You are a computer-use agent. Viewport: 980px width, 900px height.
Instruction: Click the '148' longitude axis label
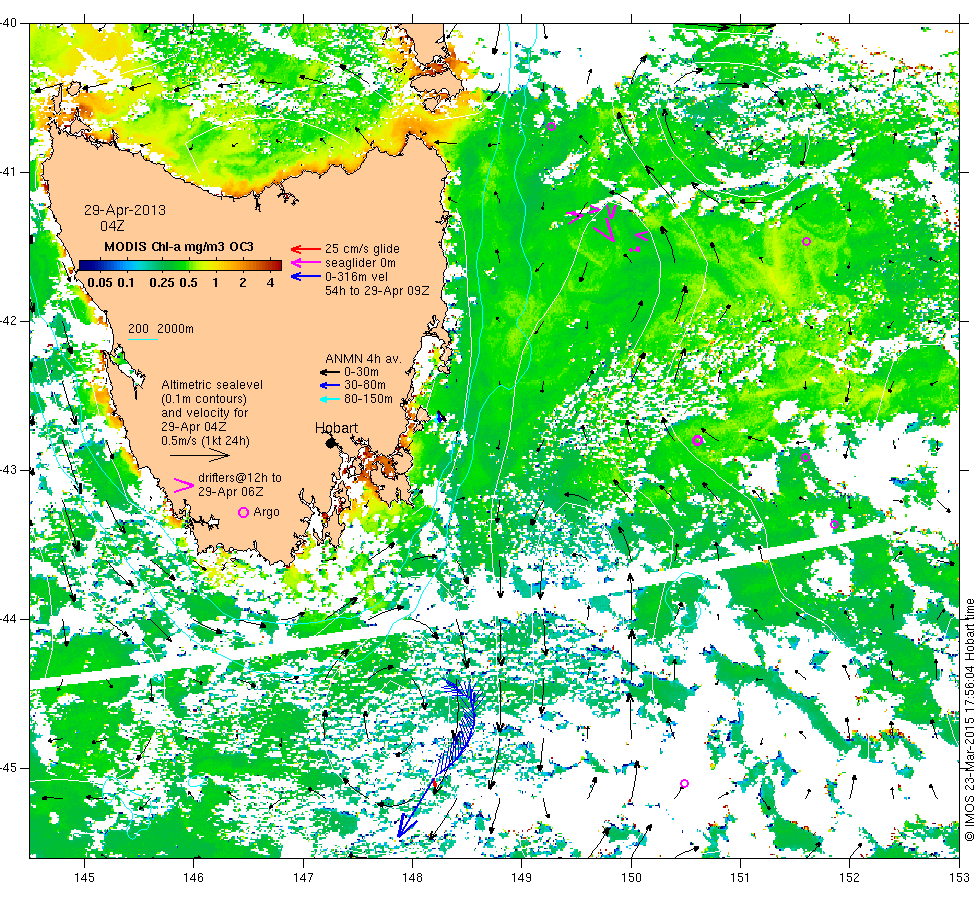coord(412,878)
